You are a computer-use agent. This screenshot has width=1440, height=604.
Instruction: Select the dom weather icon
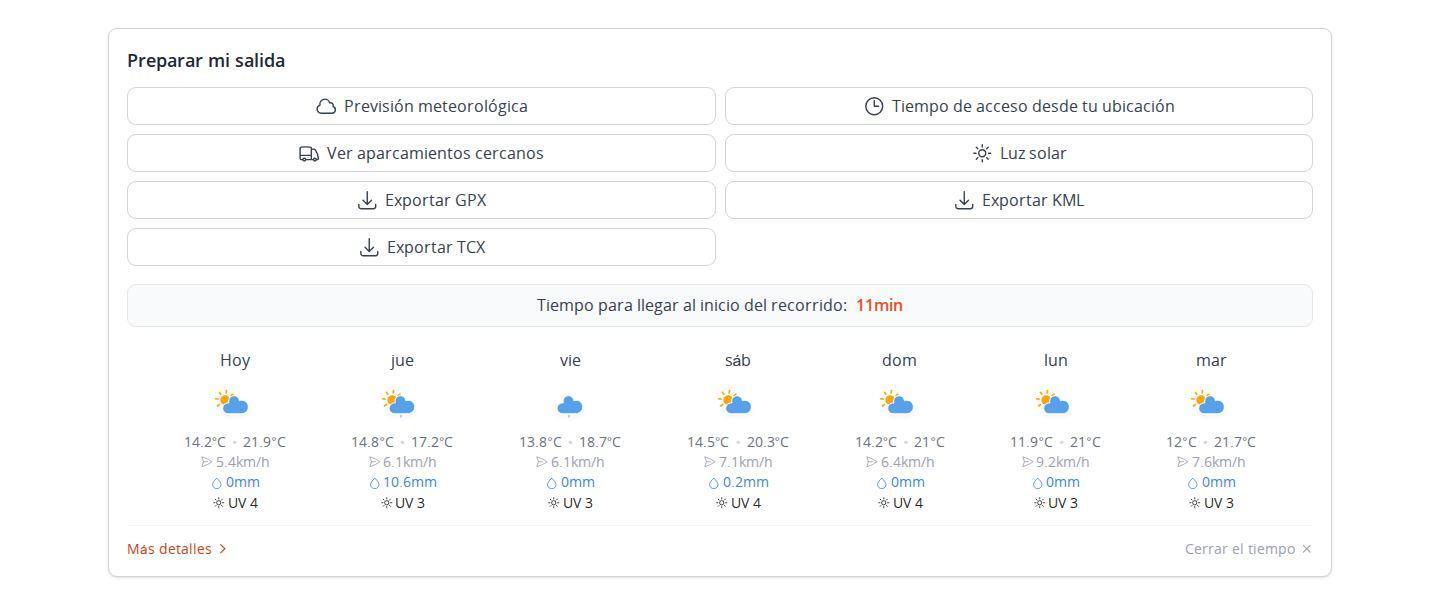tap(897, 403)
